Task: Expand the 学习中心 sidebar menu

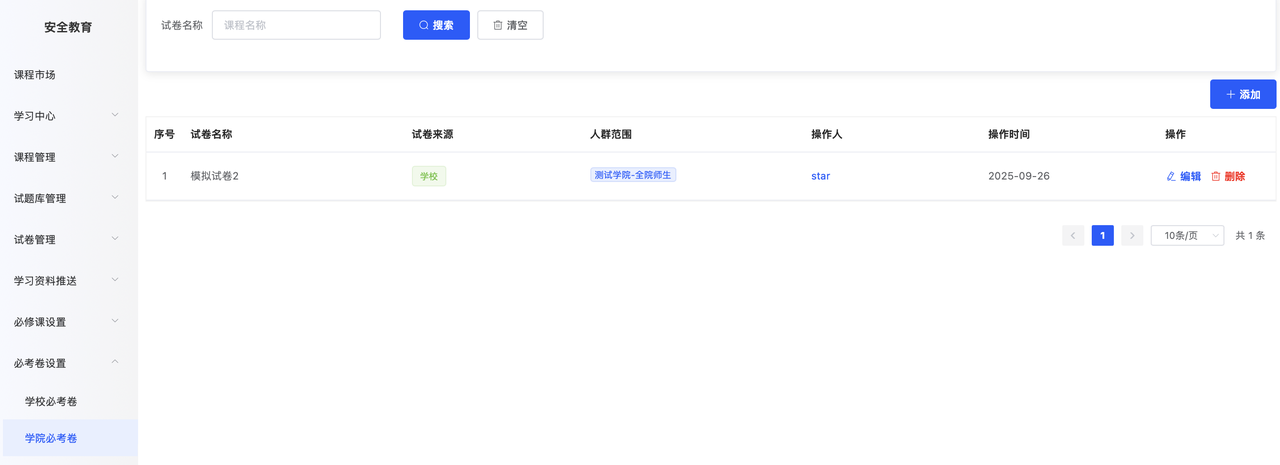Action: click(x=68, y=116)
